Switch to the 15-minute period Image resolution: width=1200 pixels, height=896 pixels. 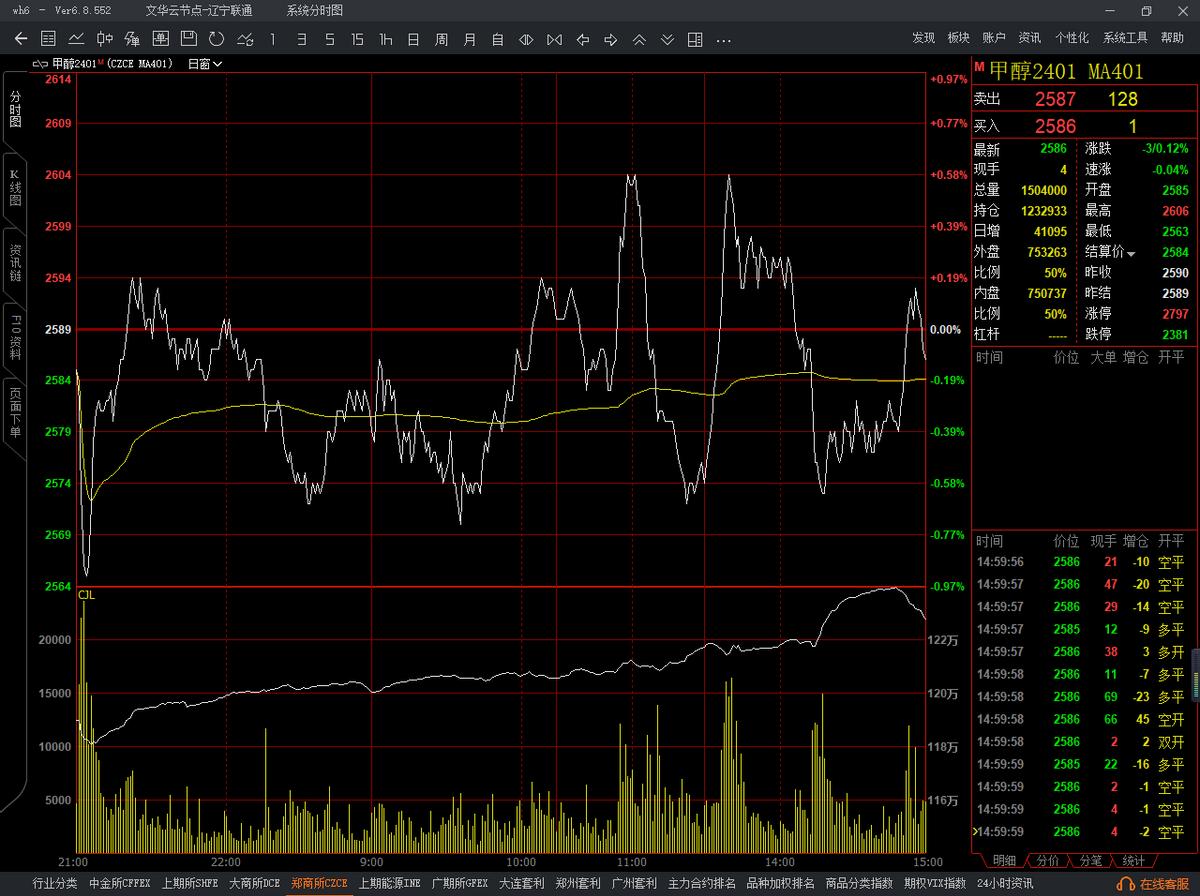(357, 40)
